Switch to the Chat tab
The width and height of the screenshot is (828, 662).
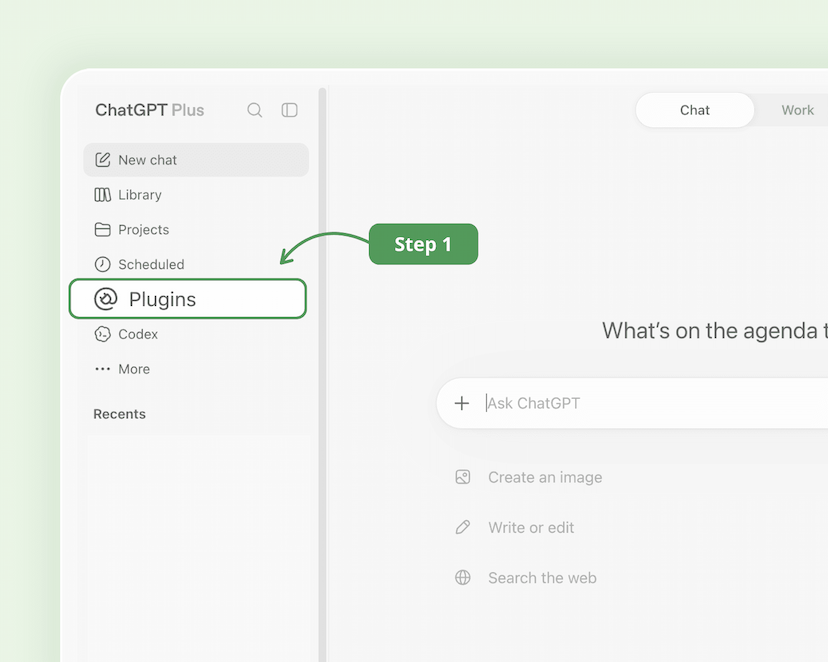(694, 110)
